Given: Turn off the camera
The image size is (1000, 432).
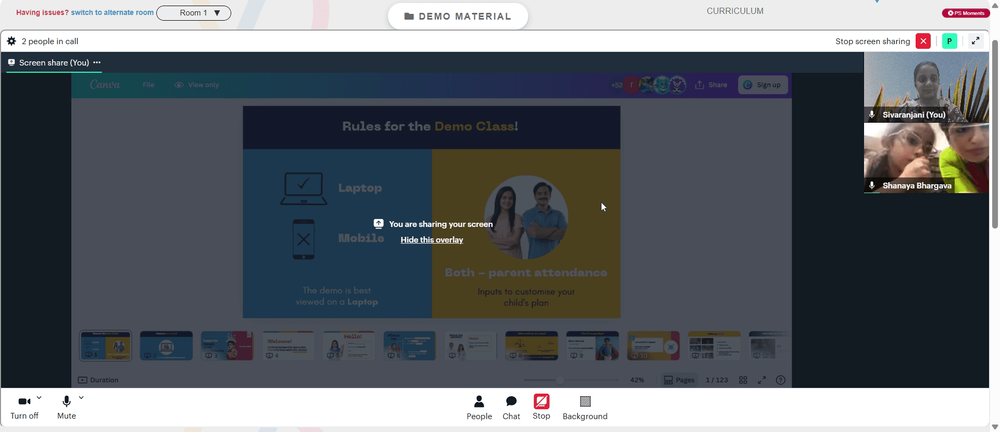Looking at the screenshot, I should pyautogui.click(x=24, y=408).
